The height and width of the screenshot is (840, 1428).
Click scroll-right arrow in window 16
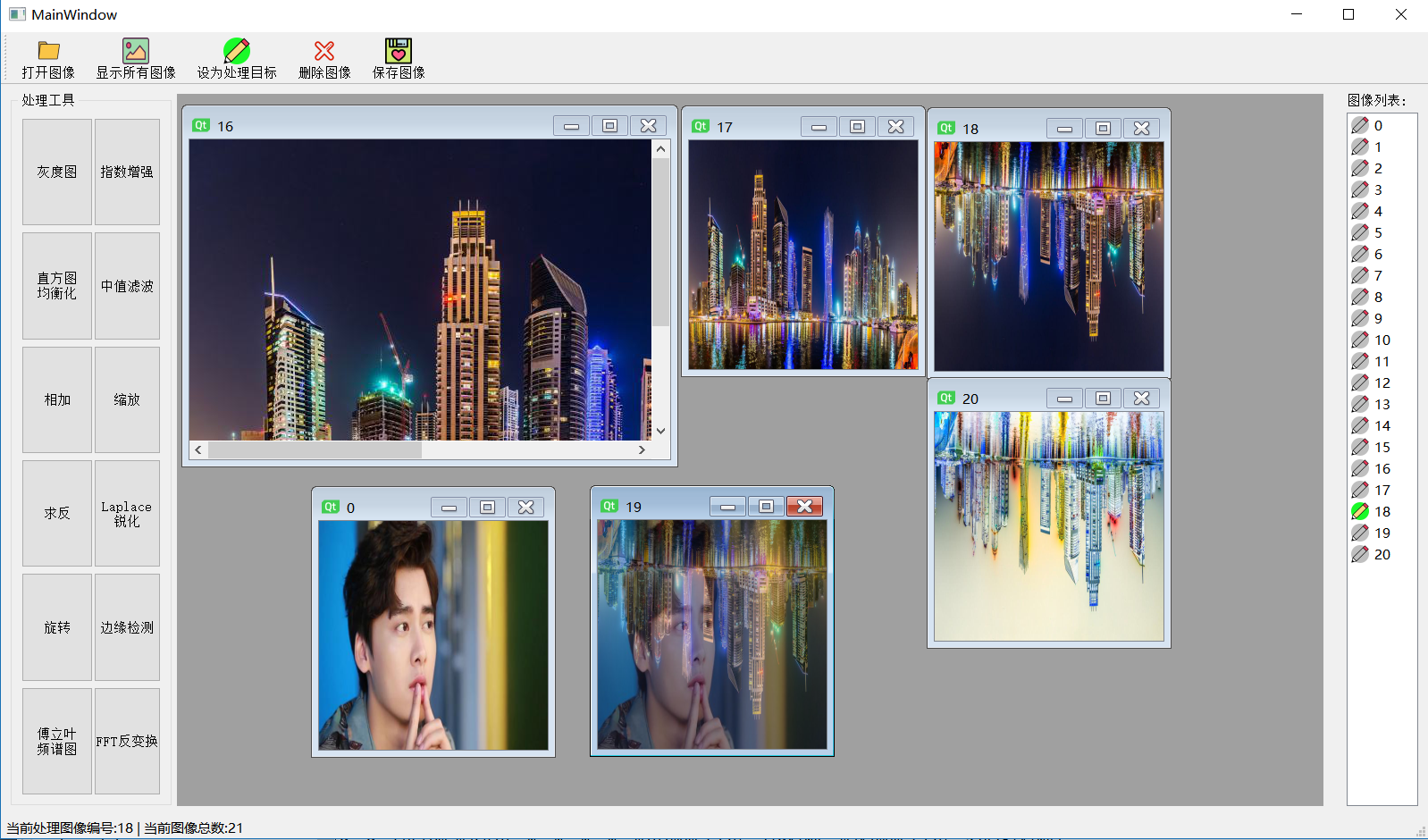(x=642, y=449)
